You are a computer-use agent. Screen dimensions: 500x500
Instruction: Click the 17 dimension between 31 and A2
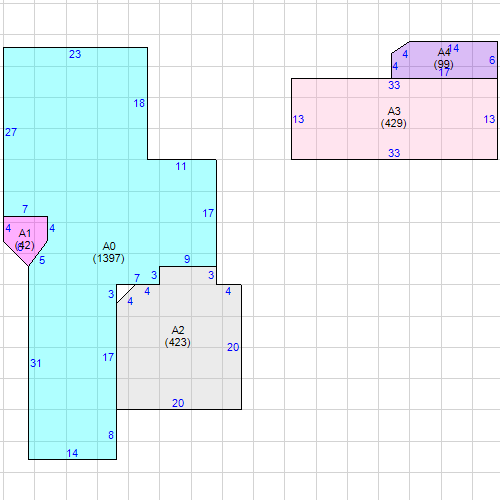tap(108, 357)
